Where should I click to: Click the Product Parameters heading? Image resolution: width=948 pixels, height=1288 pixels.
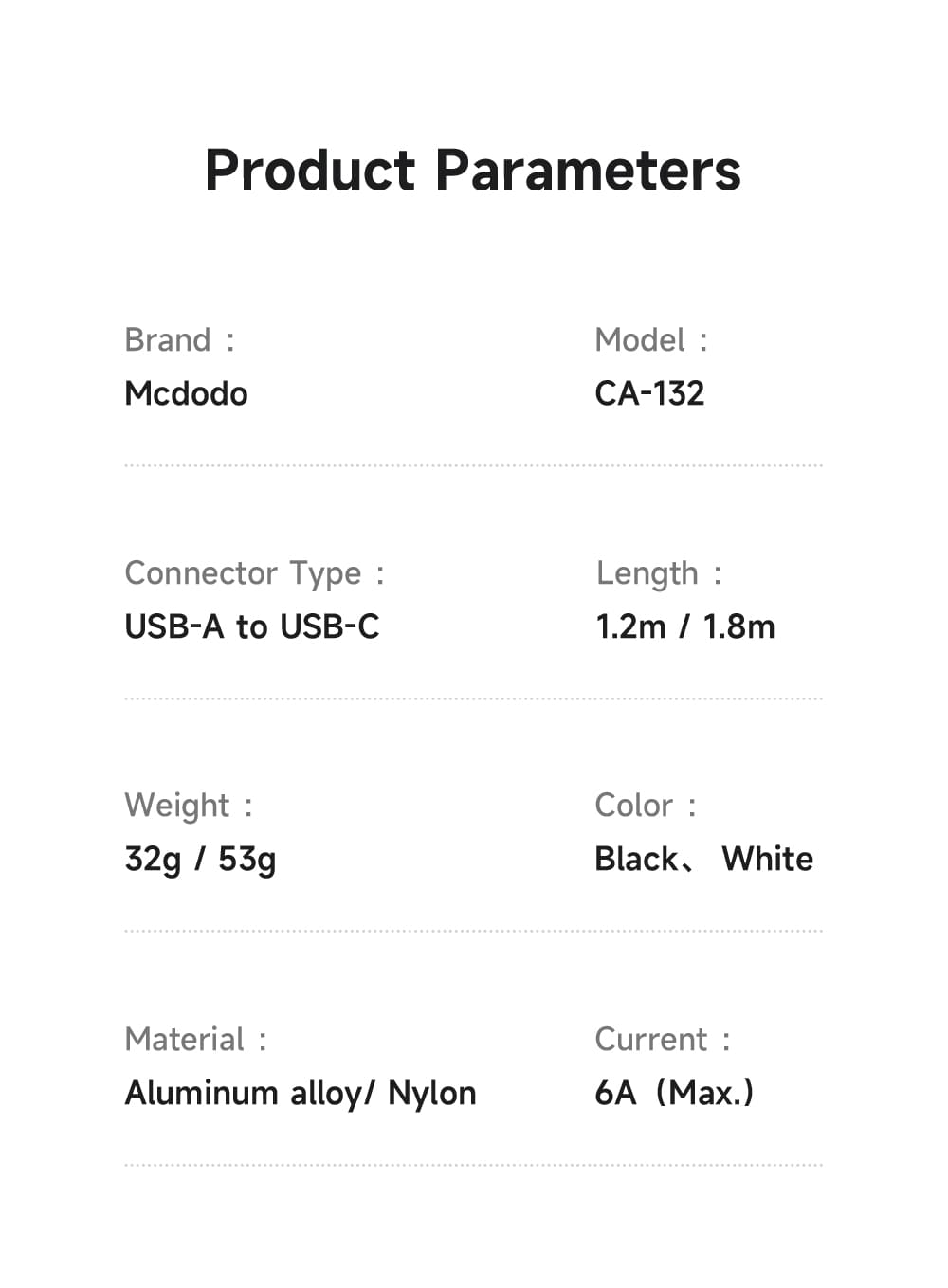point(473,171)
